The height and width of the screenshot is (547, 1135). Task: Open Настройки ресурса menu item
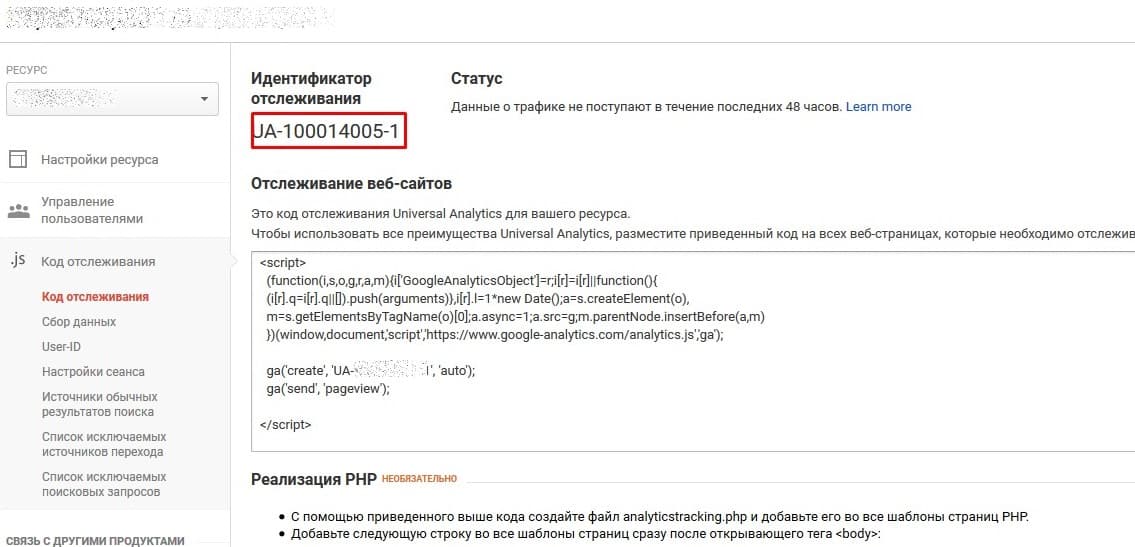coord(100,160)
